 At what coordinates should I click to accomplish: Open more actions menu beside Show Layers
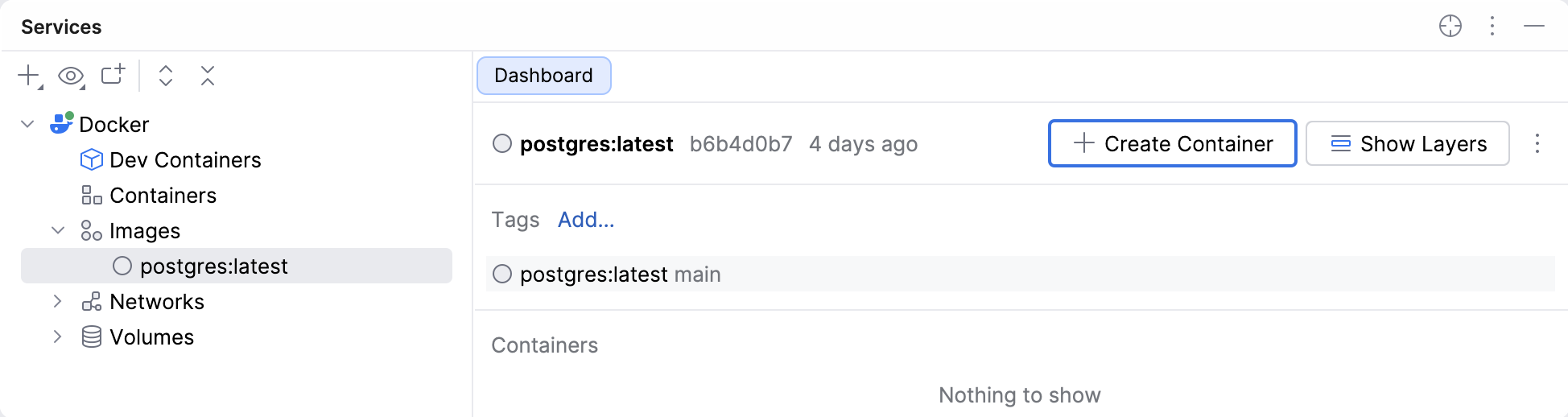tap(1537, 144)
